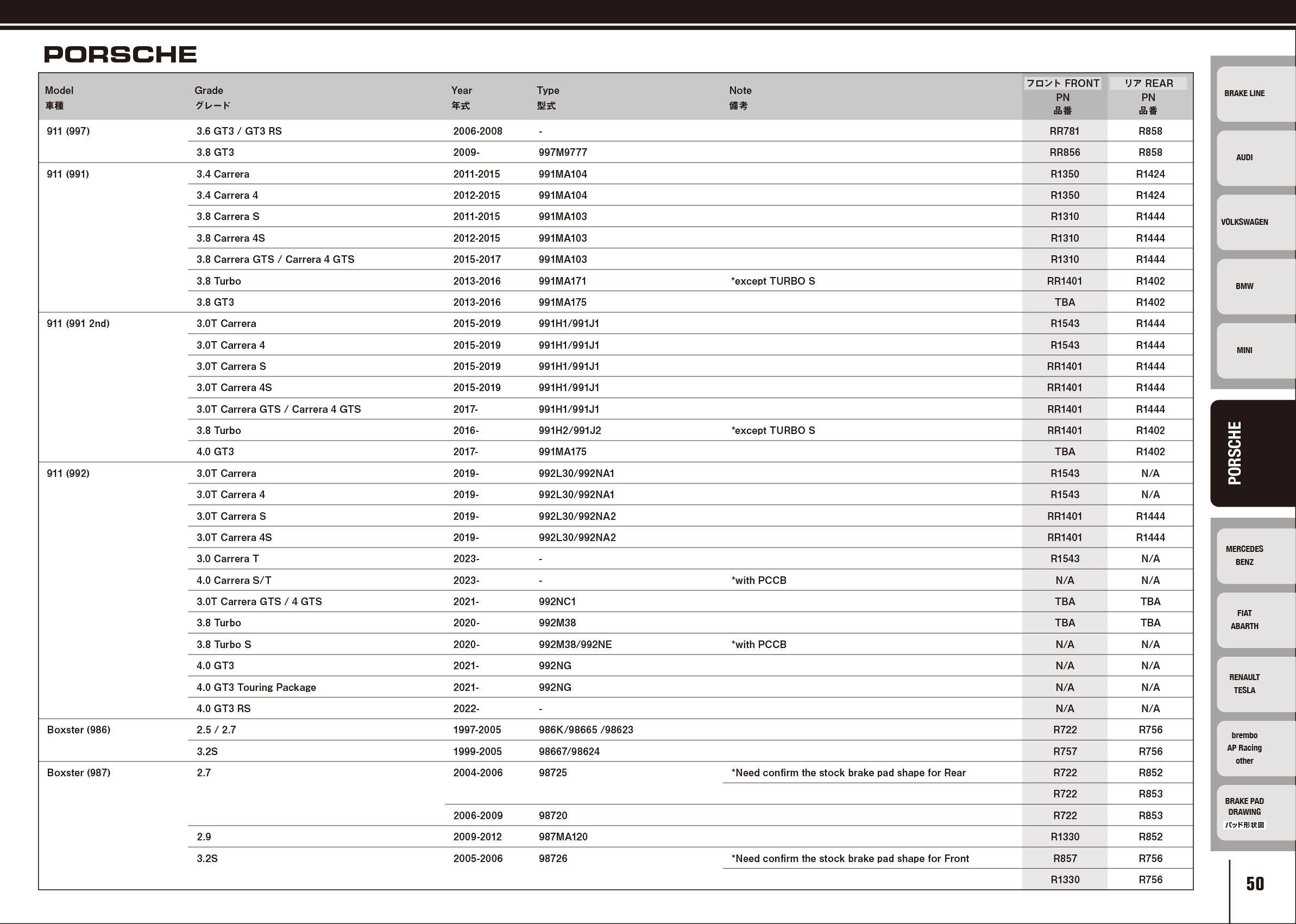Click the 3.8 Carrera 4S grade

230,238
